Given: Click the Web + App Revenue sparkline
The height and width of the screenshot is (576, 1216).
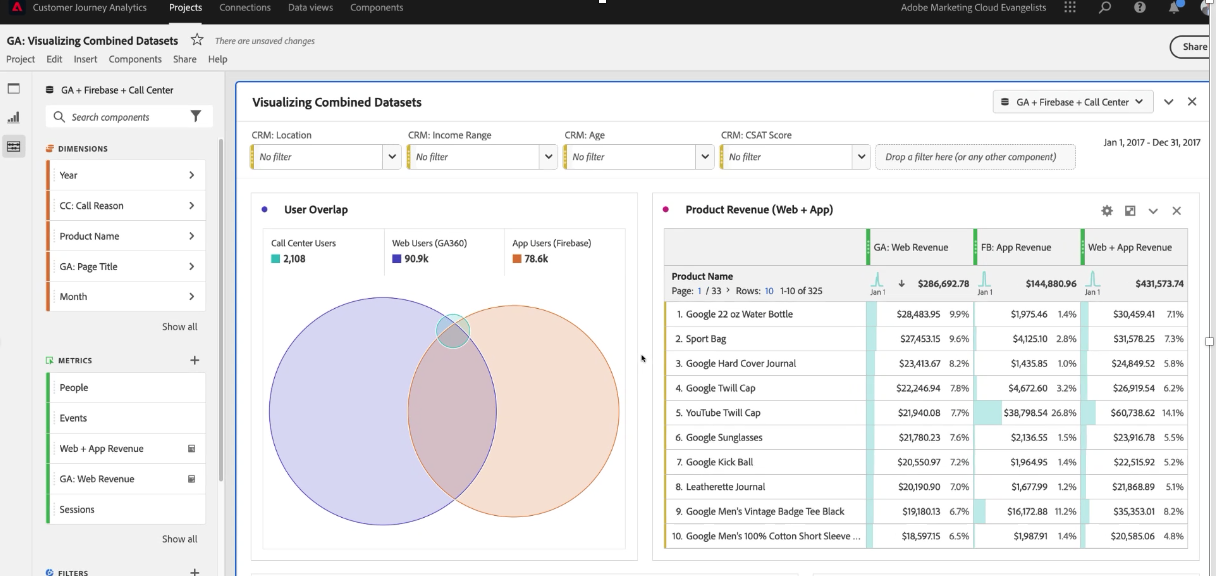Looking at the screenshot, I should [1093, 281].
